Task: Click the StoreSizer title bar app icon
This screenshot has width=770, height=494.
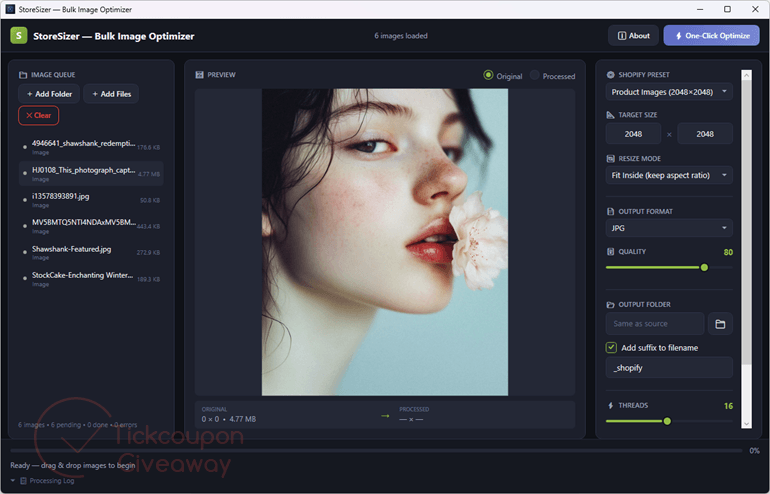Action: pos(10,9)
